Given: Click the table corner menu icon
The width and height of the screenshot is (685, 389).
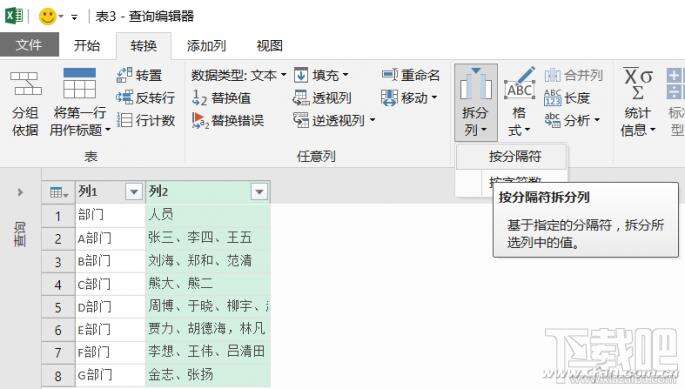Looking at the screenshot, I should [59, 192].
